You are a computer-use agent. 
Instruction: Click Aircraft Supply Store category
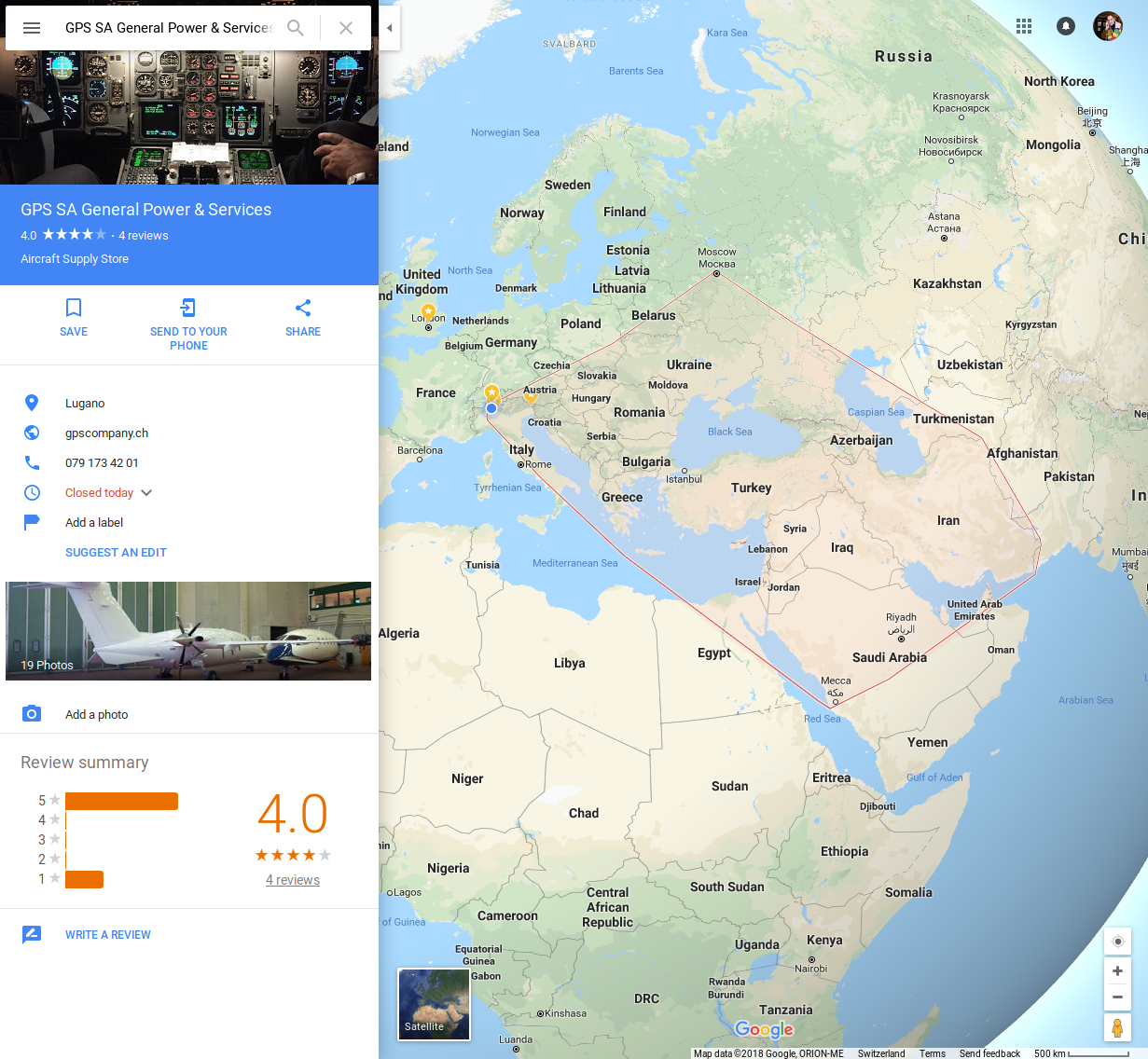point(75,259)
